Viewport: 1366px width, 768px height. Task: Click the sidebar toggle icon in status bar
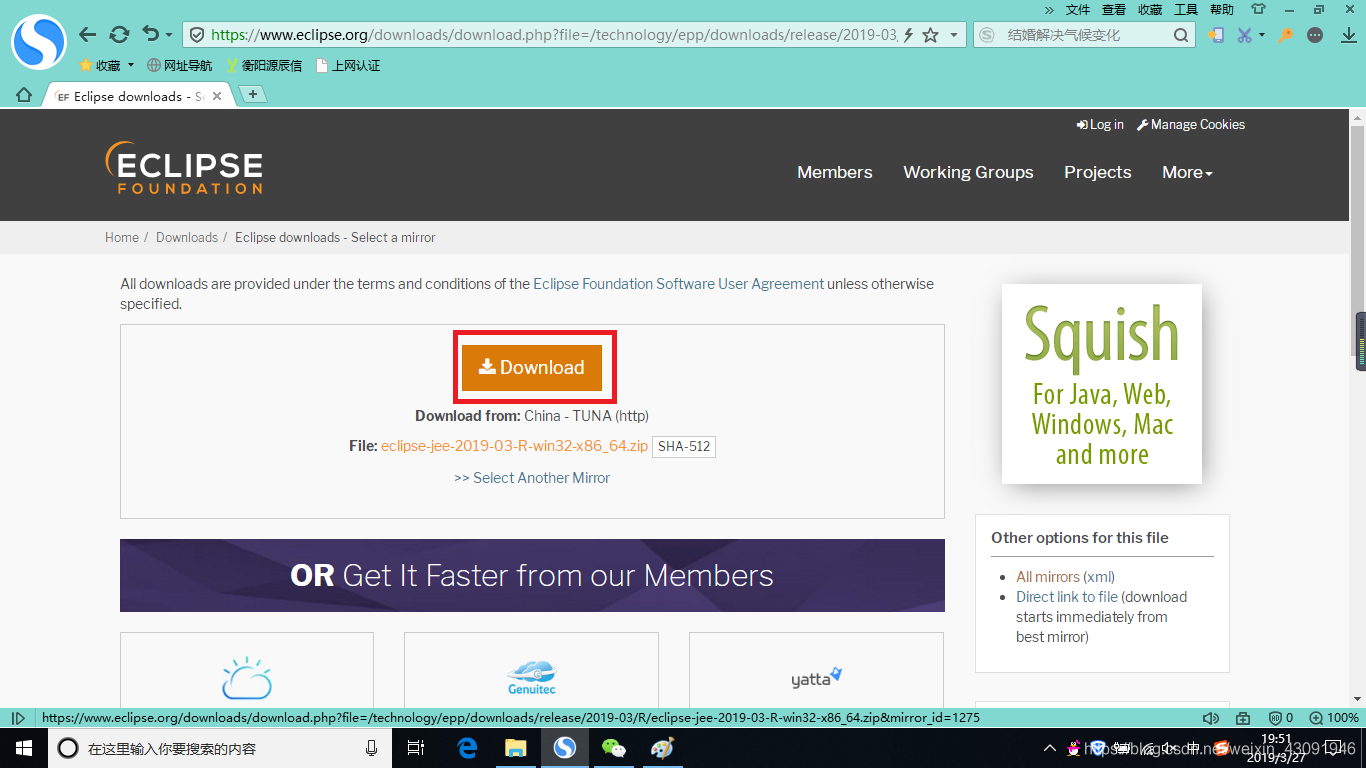tap(17, 718)
